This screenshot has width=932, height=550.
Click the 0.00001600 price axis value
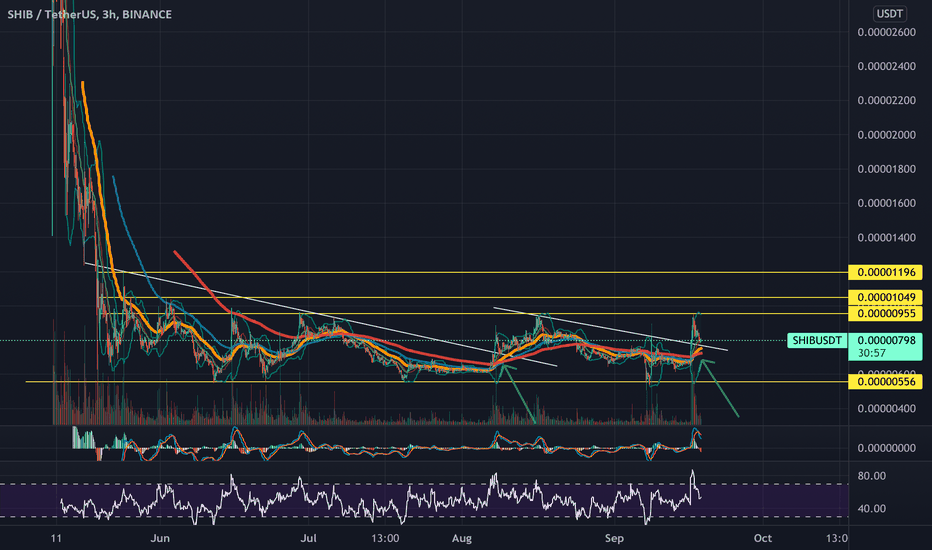tap(886, 203)
